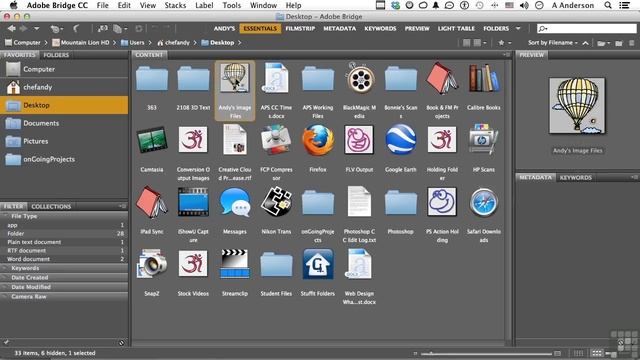This screenshot has width=640, height=360.
Task: Open the Filter by Rating star dropdown
Action: click(x=504, y=42)
